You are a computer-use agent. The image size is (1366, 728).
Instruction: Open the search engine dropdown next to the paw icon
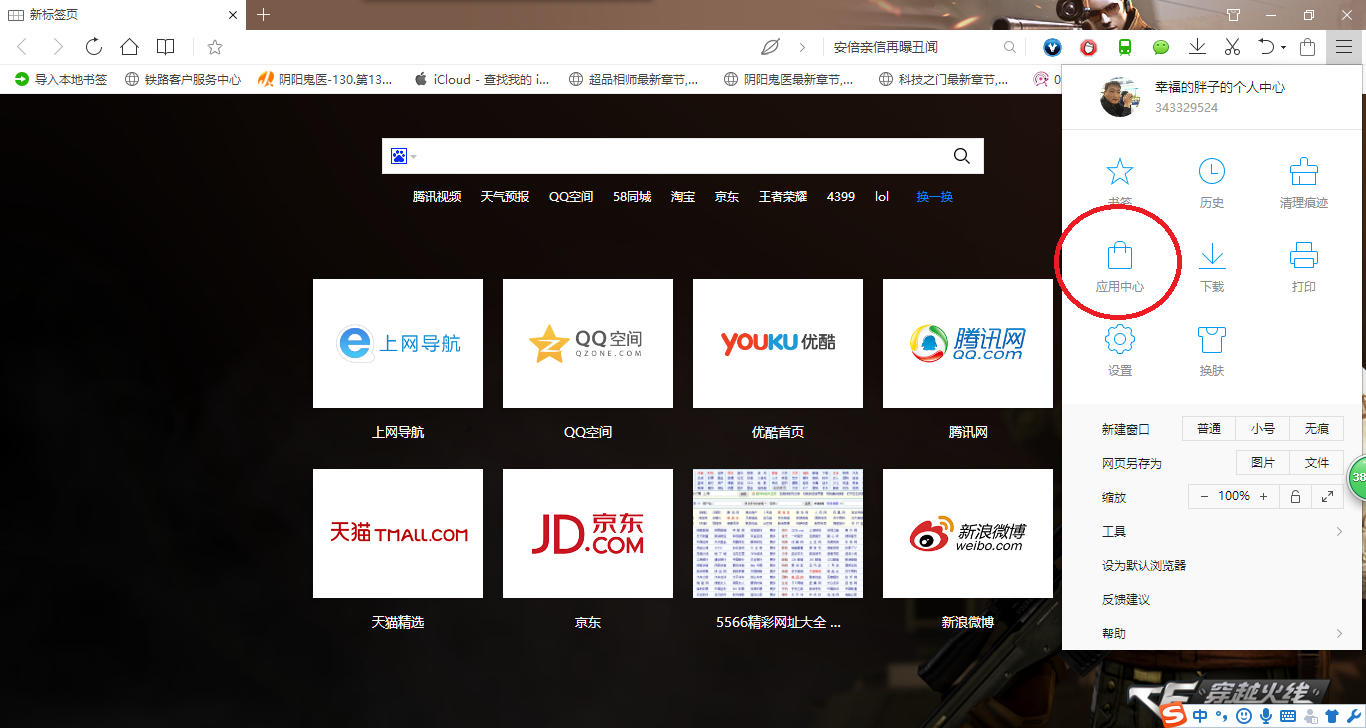click(x=414, y=157)
